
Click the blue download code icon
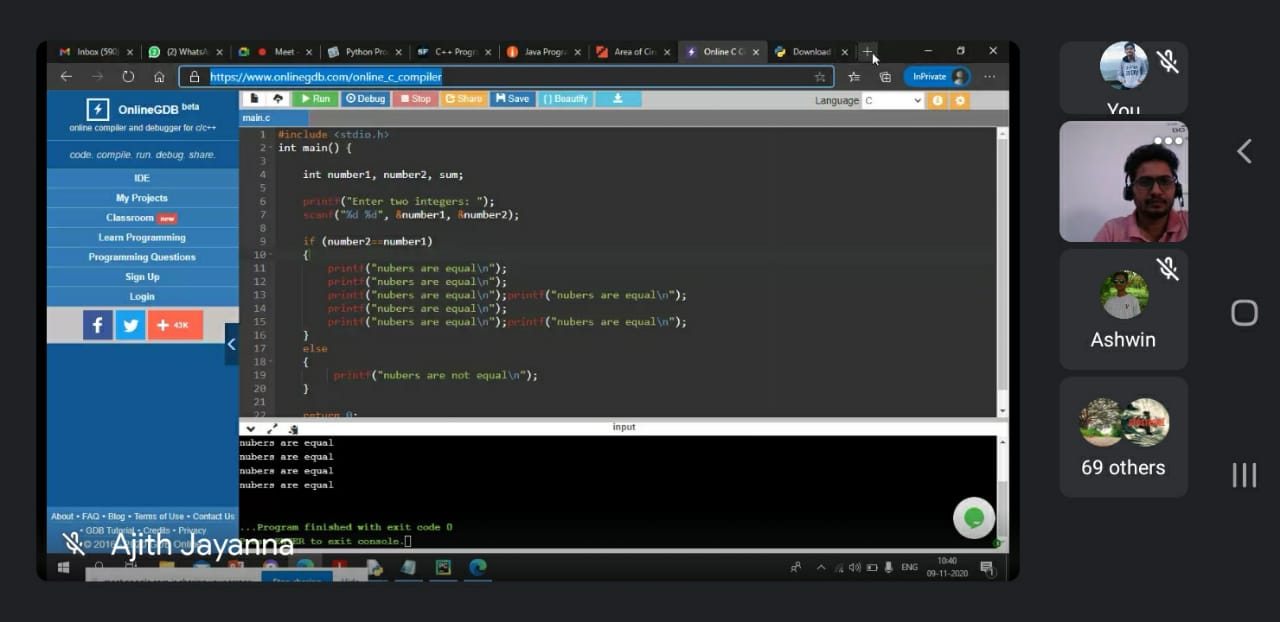click(618, 98)
